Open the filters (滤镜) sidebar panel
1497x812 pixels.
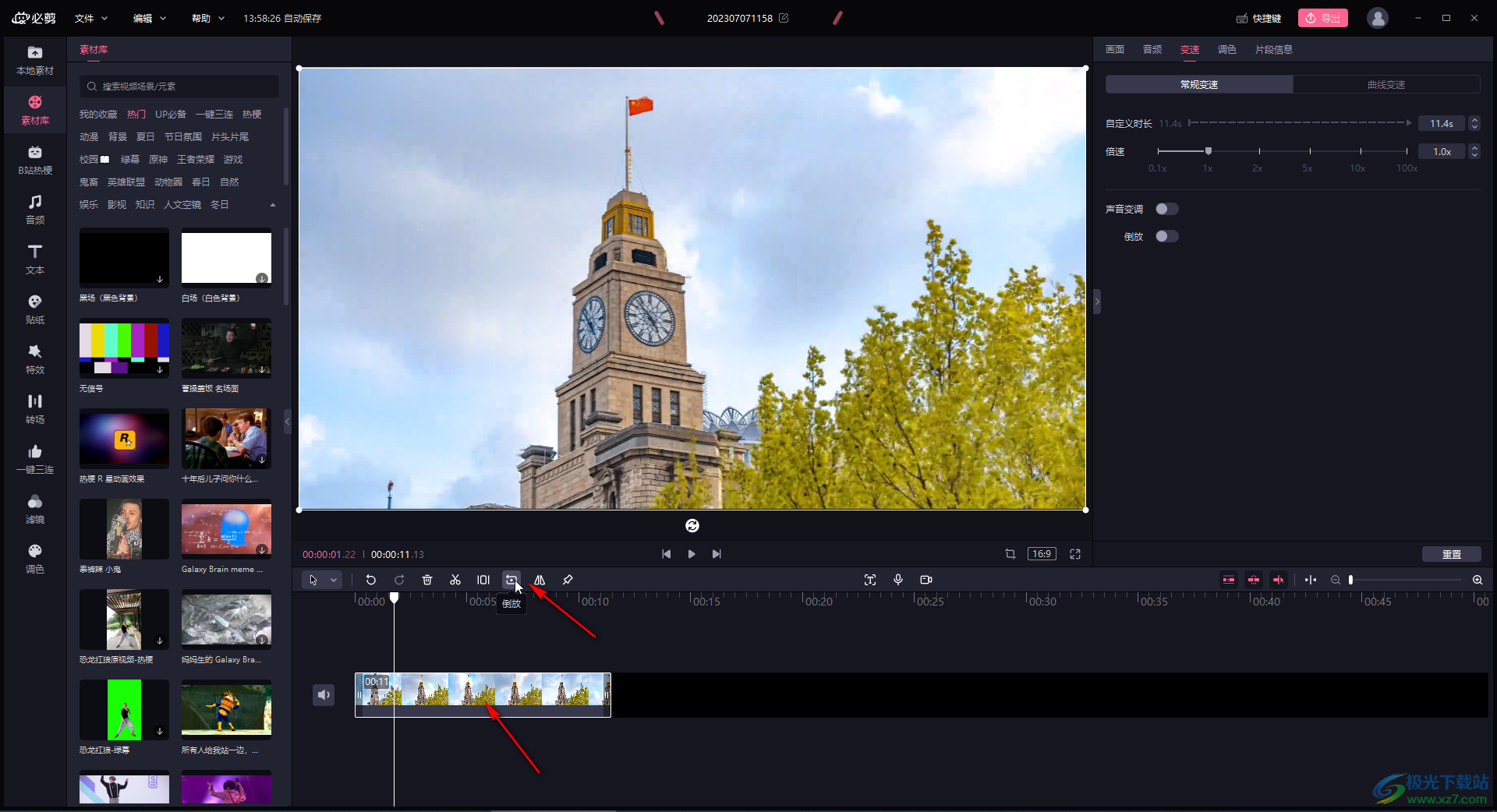[x=35, y=510]
